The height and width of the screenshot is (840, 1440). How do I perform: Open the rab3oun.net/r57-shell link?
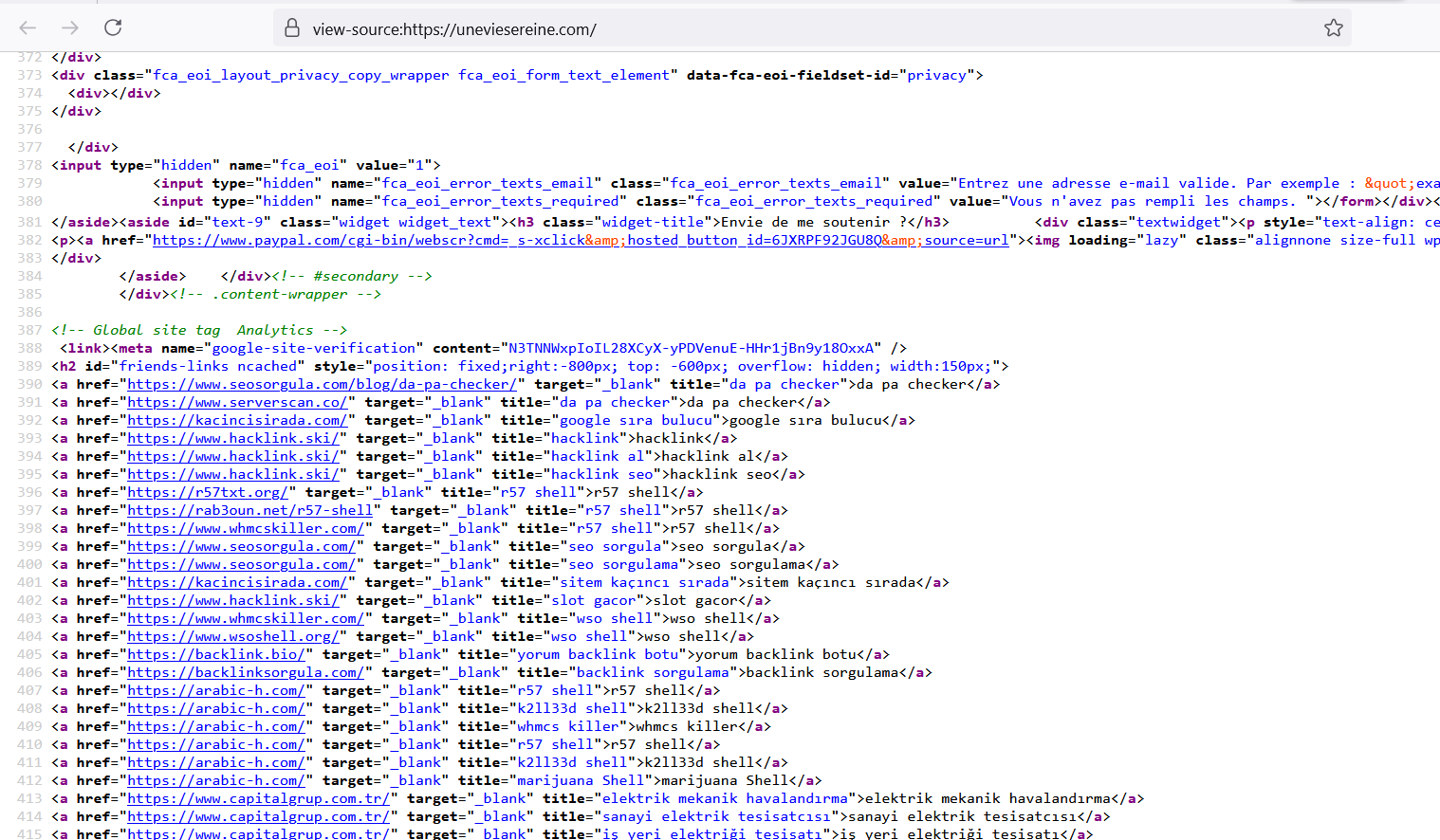click(x=249, y=510)
